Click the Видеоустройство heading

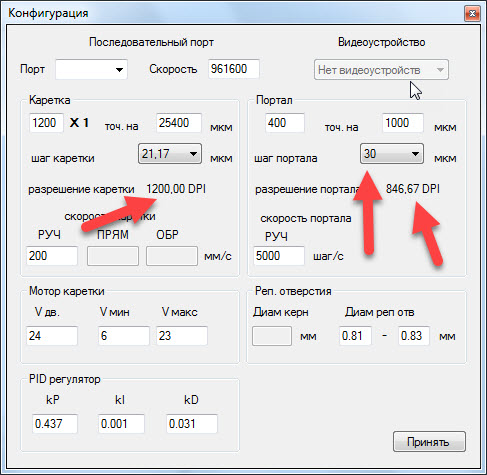(x=381, y=42)
